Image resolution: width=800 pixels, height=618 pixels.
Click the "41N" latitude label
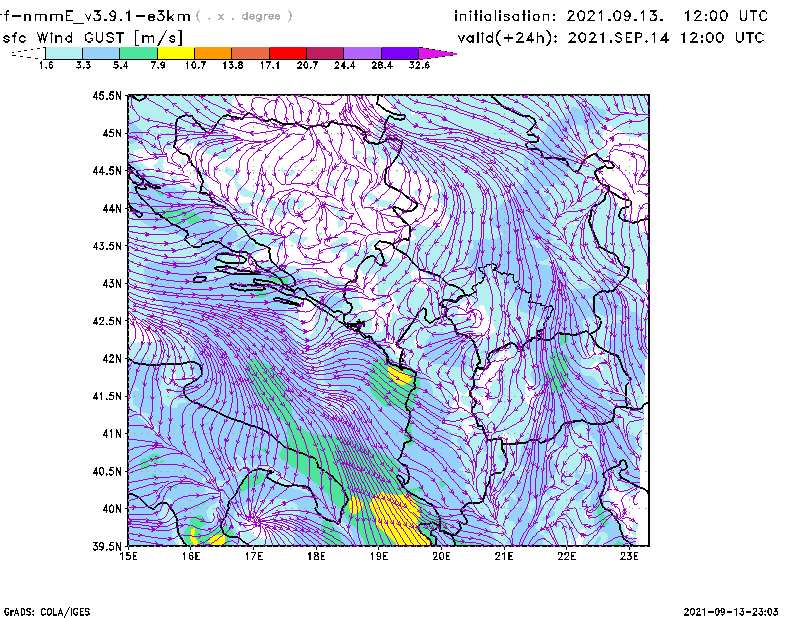[112, 434]
